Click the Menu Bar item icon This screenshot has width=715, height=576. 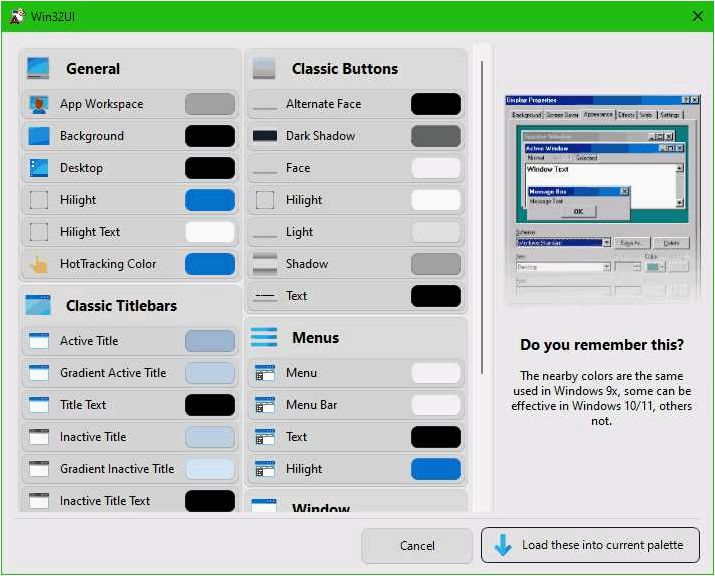265,405
